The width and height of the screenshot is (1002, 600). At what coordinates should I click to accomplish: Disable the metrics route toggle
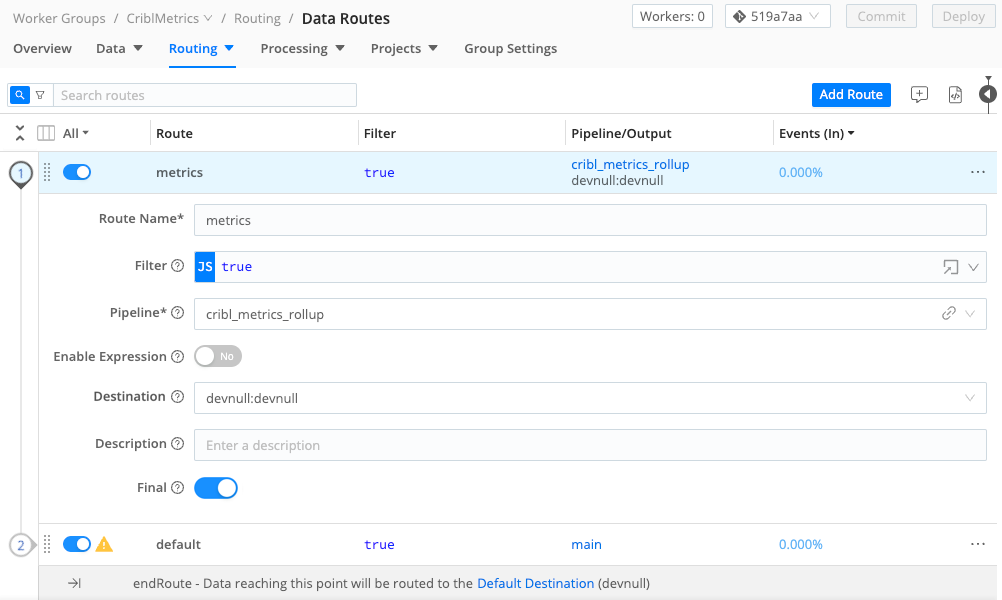click(77, 172)
